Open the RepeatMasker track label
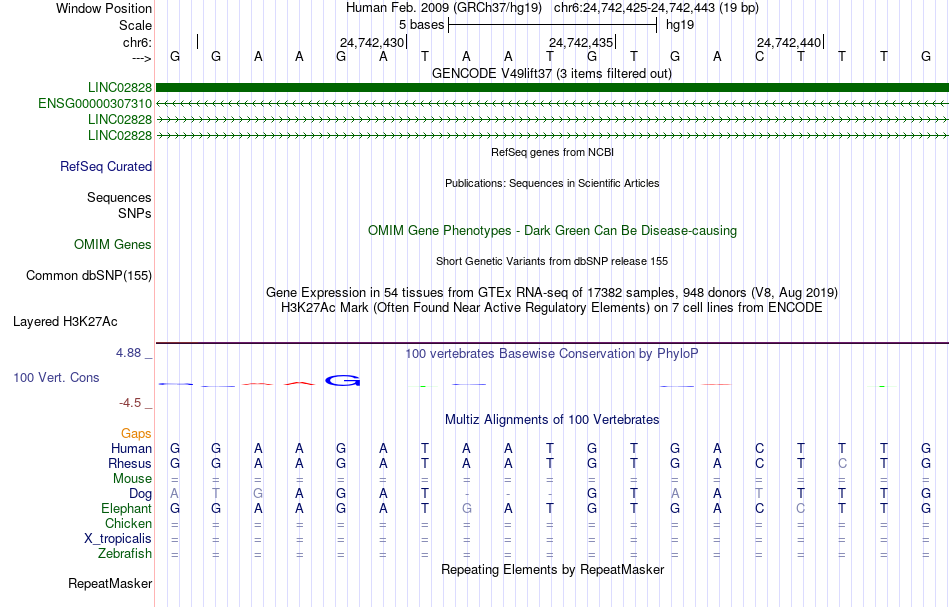The height and width of the screenshot is (607, 950). click(110, 583)
